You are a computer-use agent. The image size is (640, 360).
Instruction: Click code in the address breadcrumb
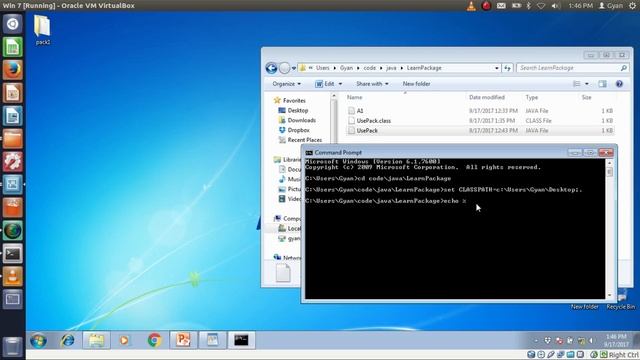(369, 68)
